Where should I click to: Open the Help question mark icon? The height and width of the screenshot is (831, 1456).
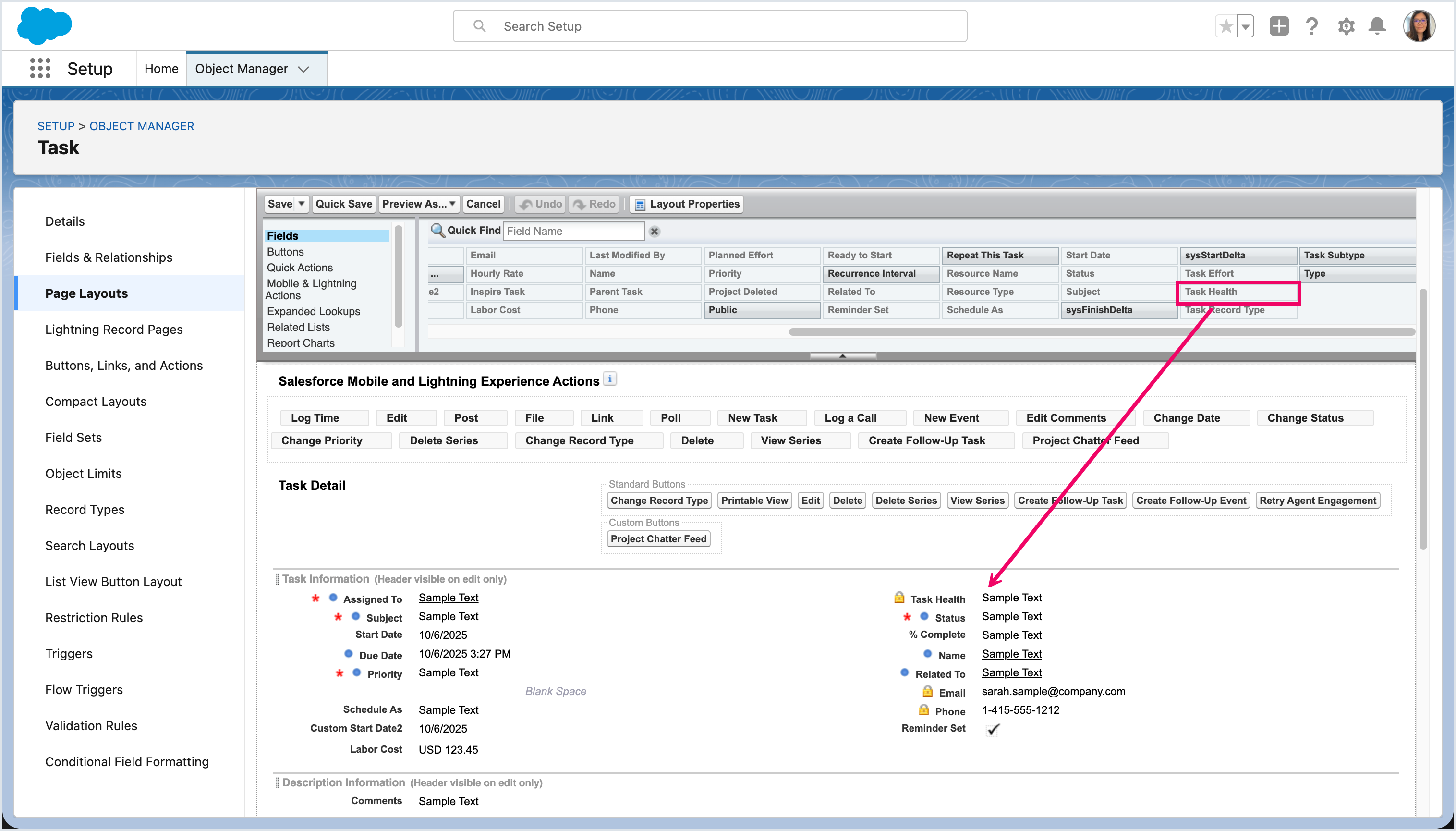[1311, 26]
